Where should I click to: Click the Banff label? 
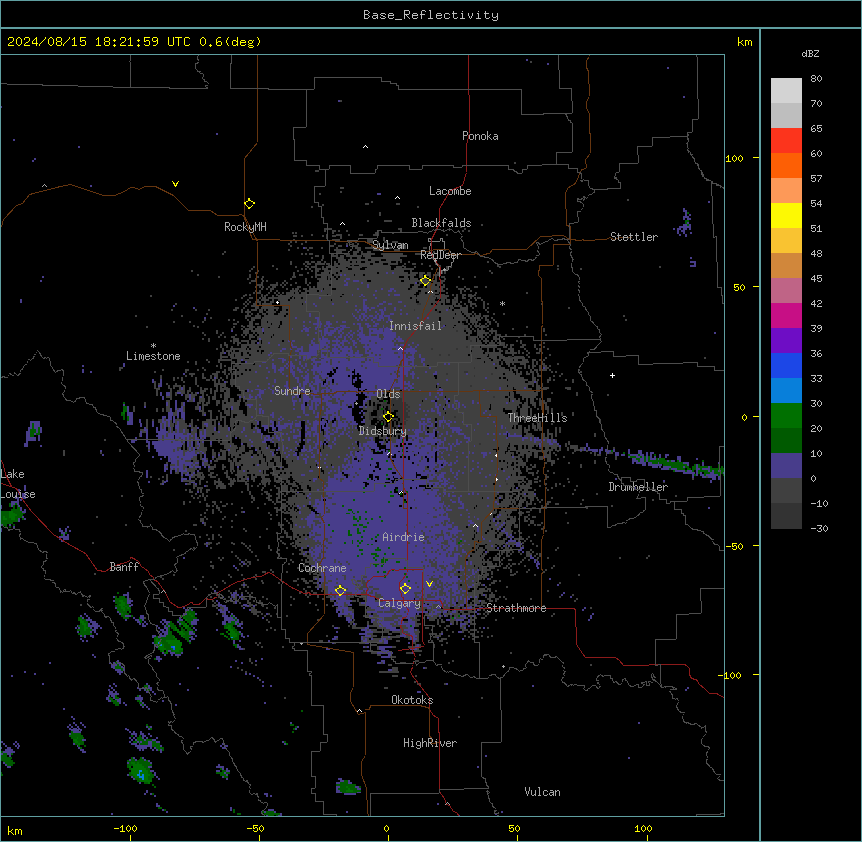pyautogui.click(x=124, y=567)
